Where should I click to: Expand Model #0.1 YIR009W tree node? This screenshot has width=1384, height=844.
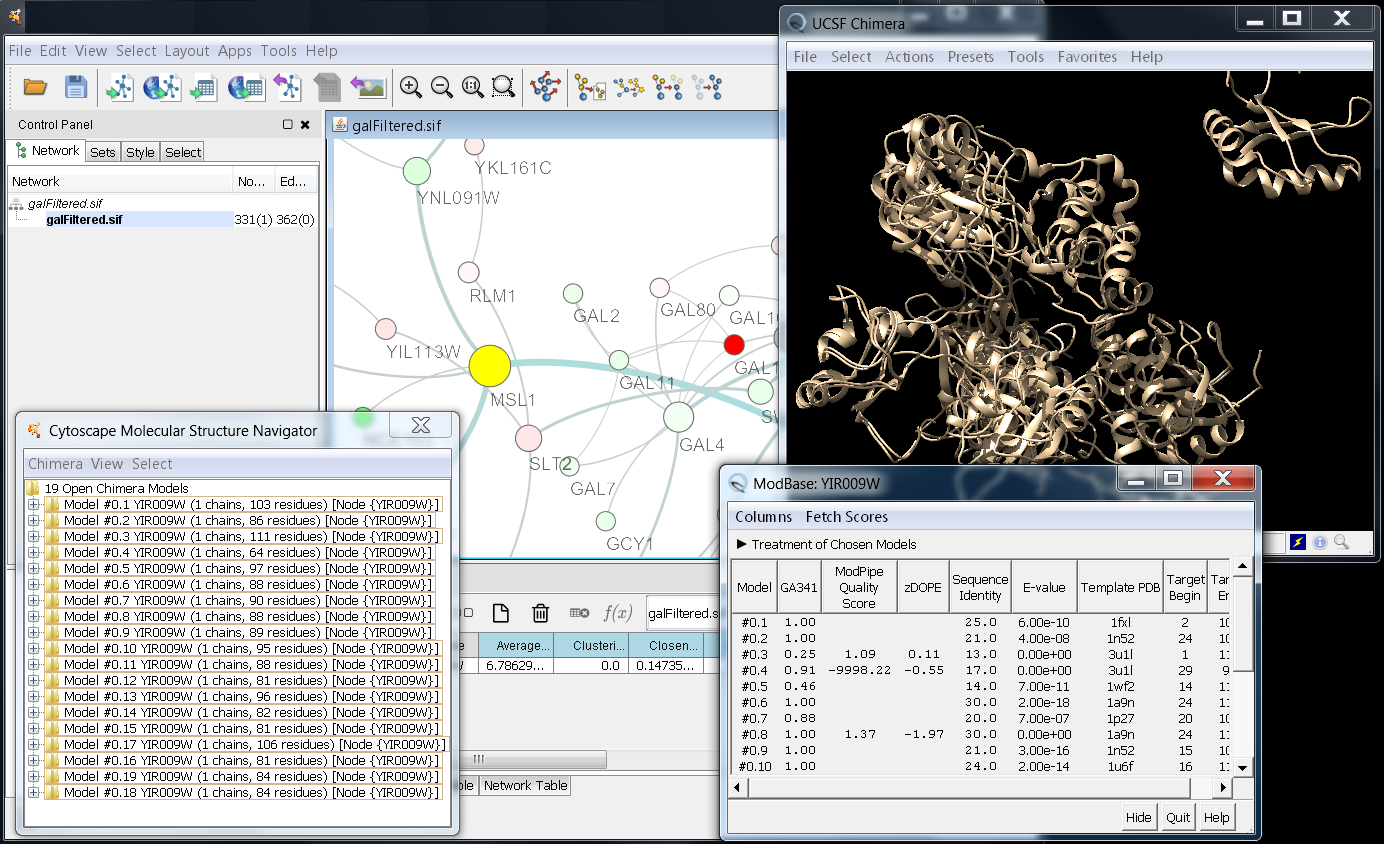coord(33,505)
